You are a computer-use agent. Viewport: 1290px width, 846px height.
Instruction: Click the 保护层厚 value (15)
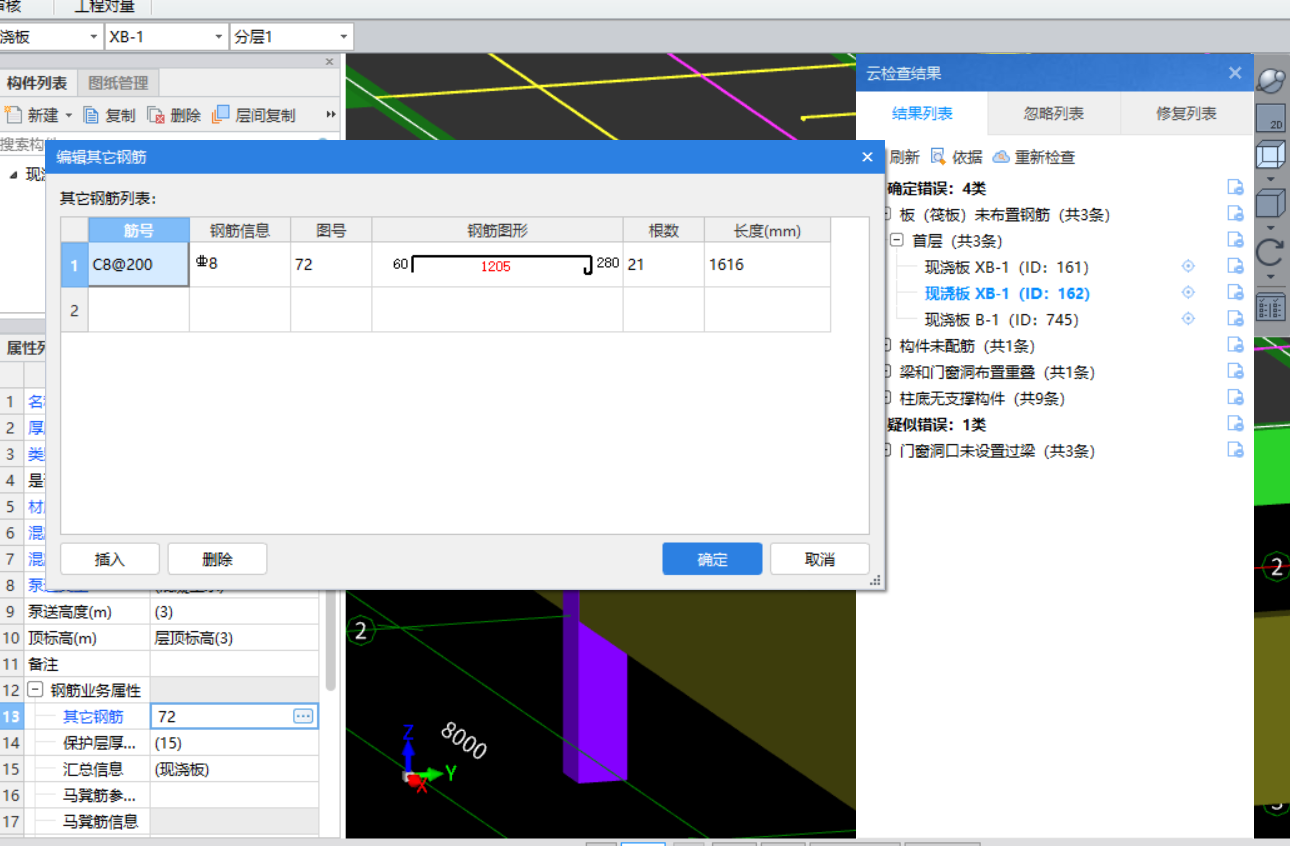[x=235, y=743]
